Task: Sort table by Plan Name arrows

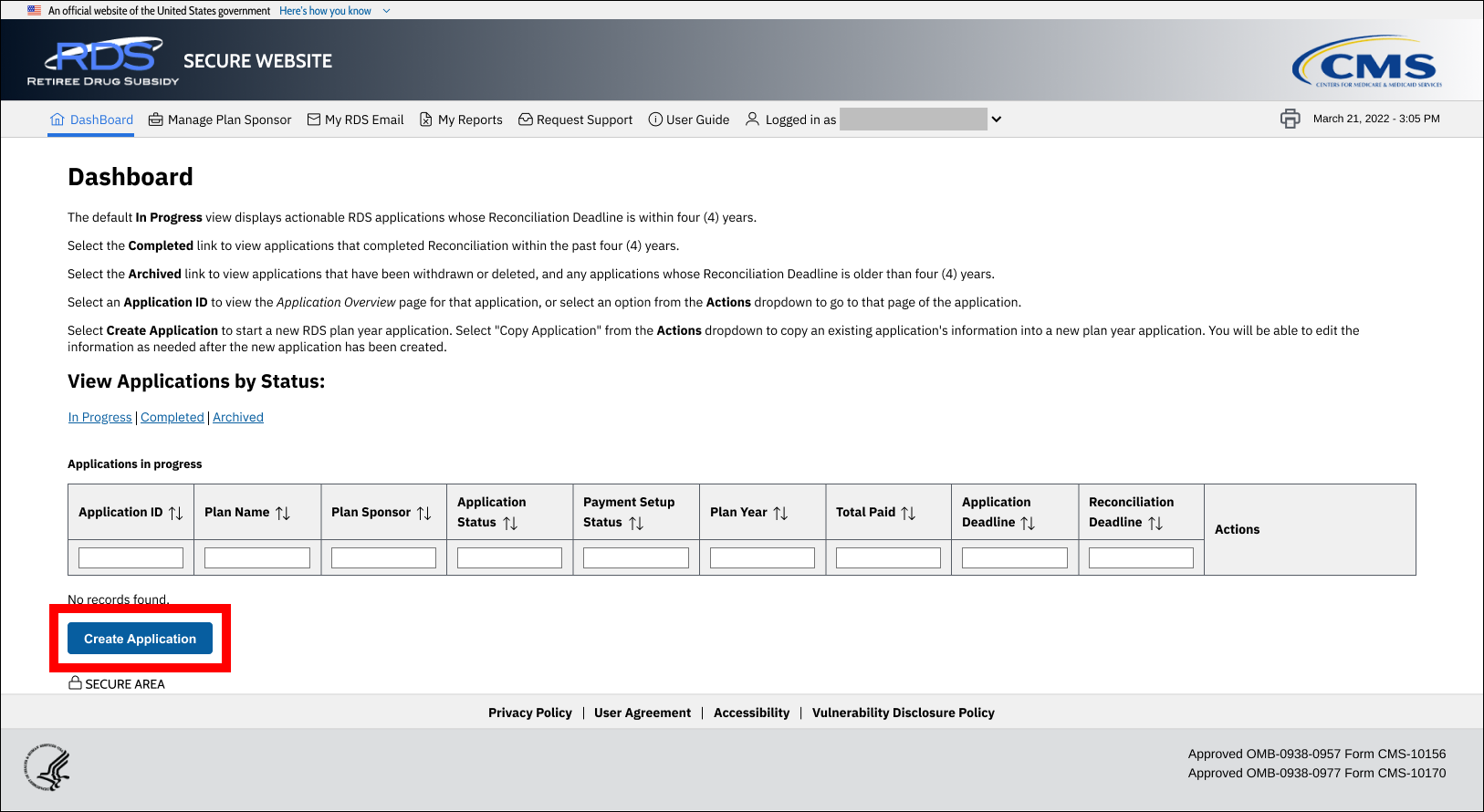Action: [283, 513]
